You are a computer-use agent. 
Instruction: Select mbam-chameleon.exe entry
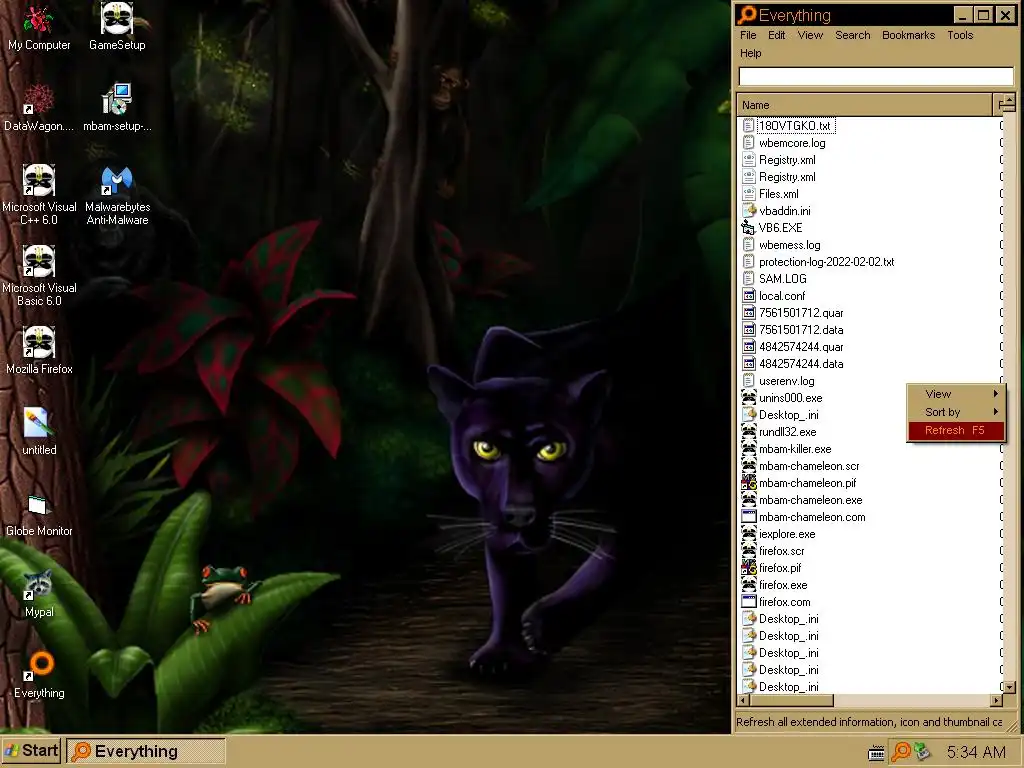click(810, 500)
